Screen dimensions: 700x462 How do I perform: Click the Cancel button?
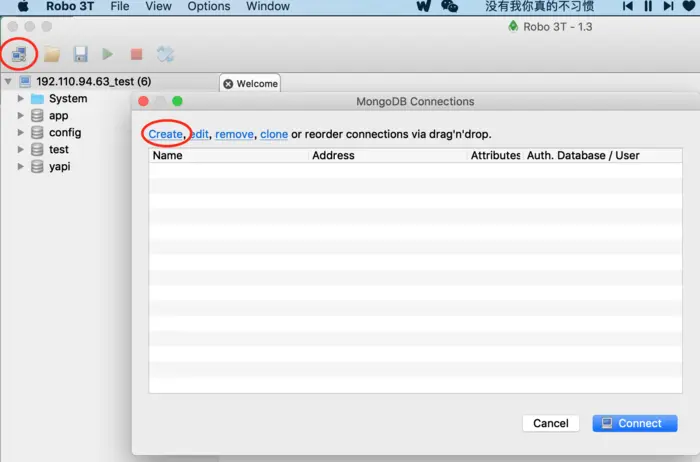coord(551,423)
